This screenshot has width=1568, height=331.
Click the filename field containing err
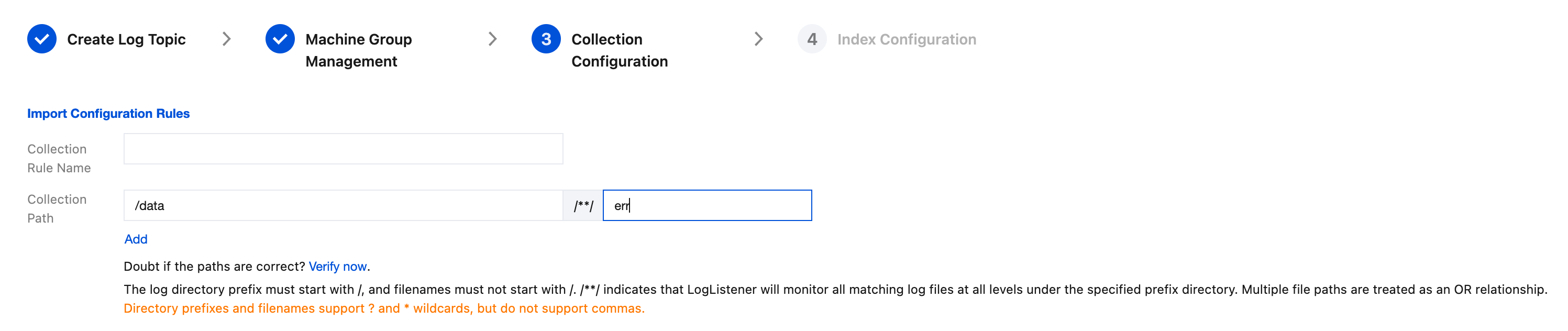706,205
